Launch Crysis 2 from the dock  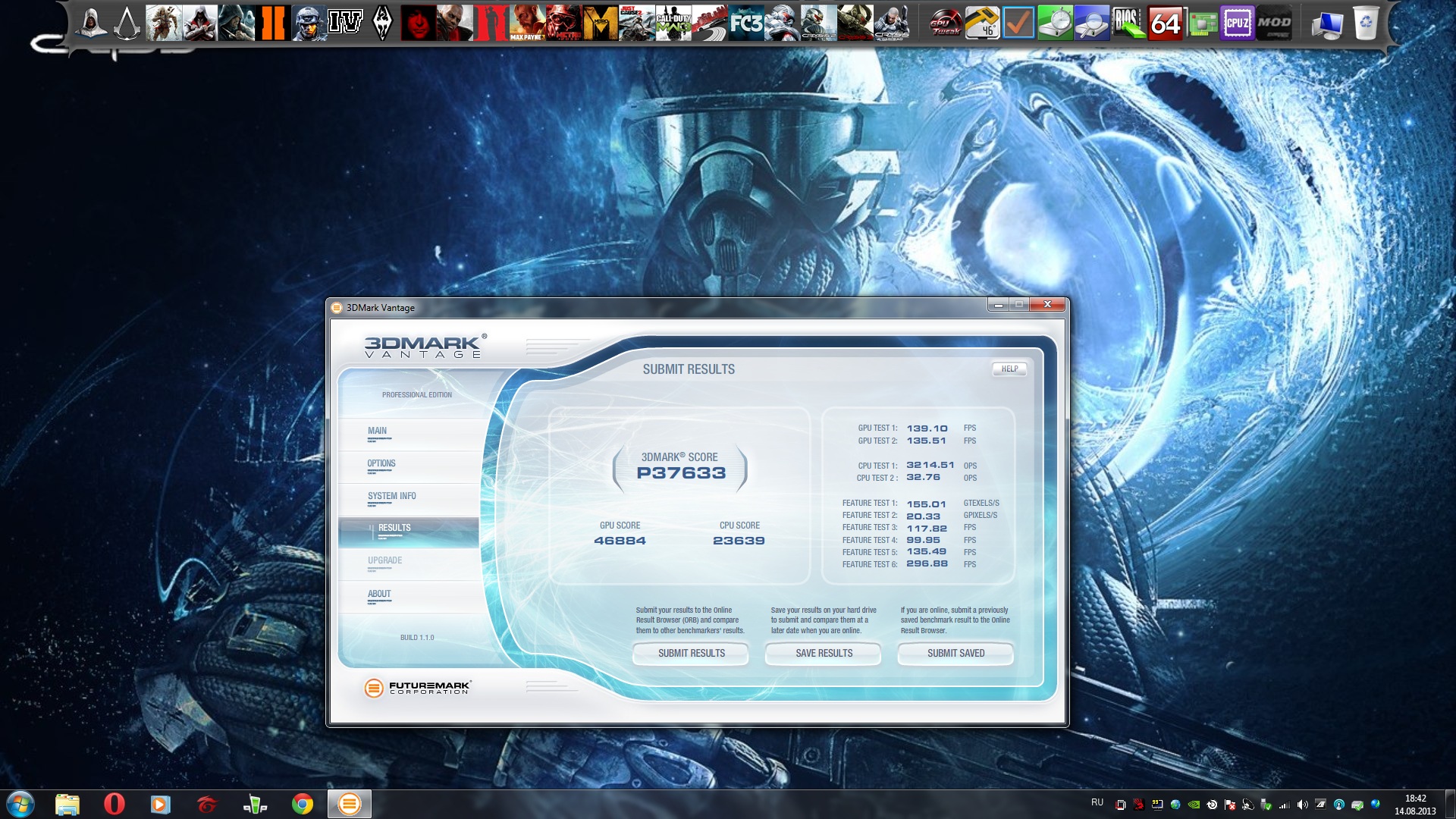click(819, 23)
